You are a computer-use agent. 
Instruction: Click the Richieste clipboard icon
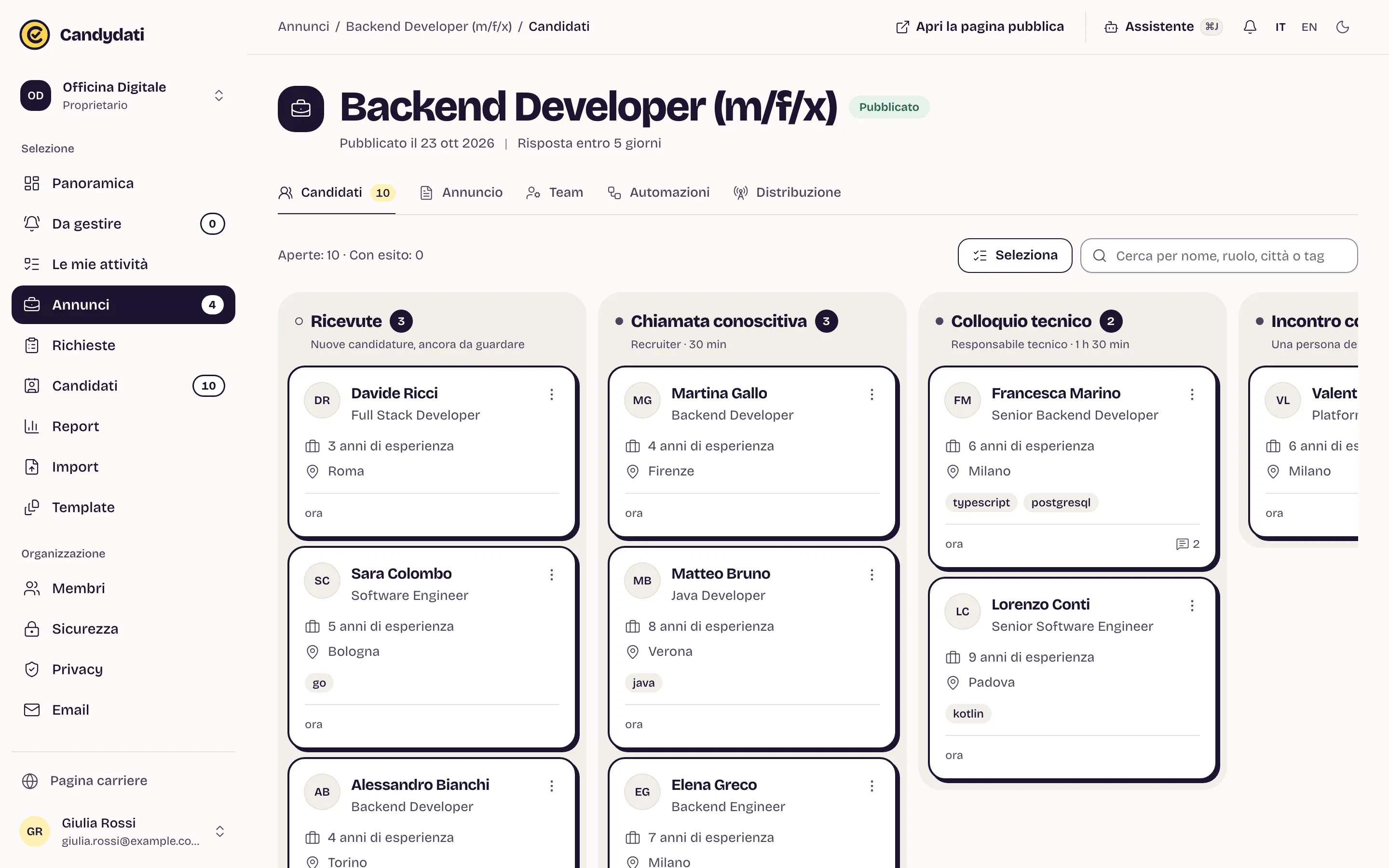click(31, 345)
